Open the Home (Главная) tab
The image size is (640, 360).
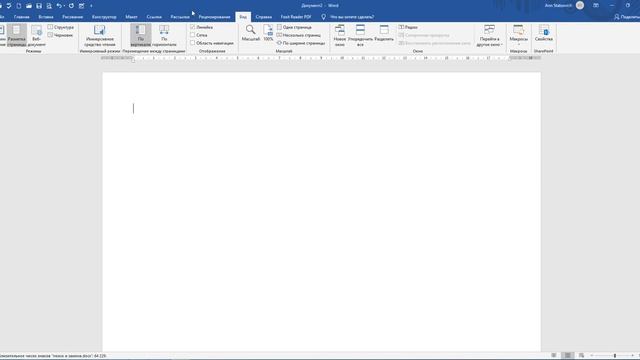click(22, 17)
